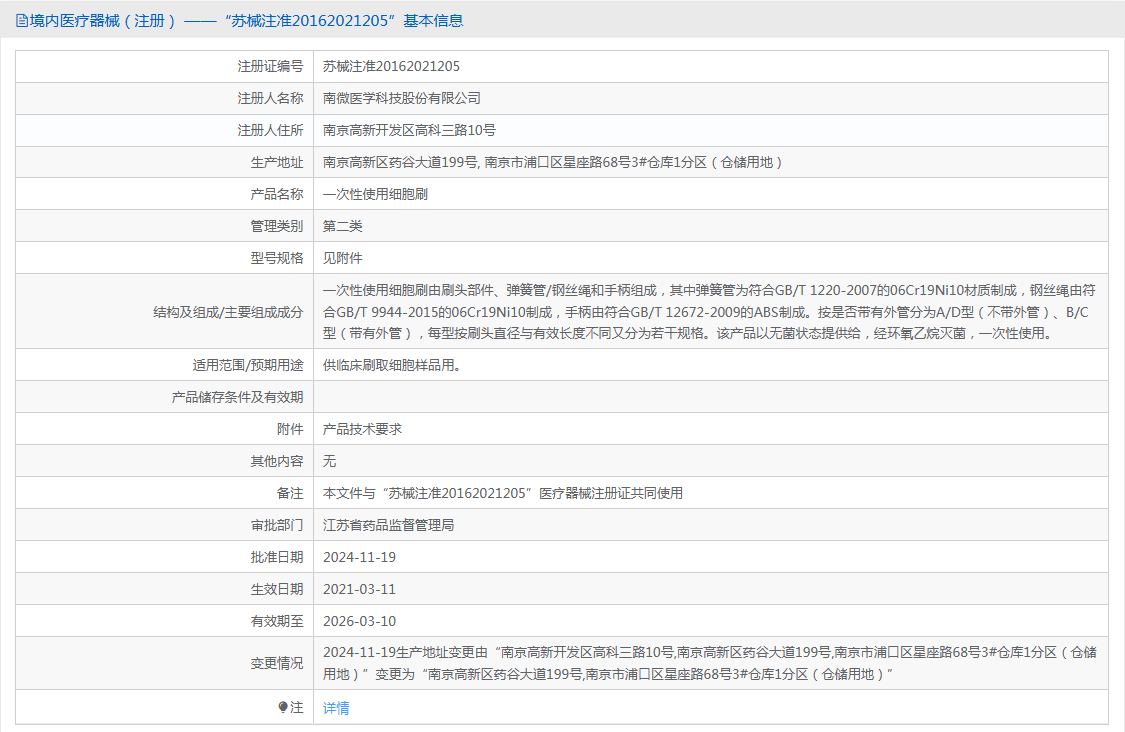Select address 南京高新开发区高科三路10号
Screen dimensions: 1125x732
point(409,130)
